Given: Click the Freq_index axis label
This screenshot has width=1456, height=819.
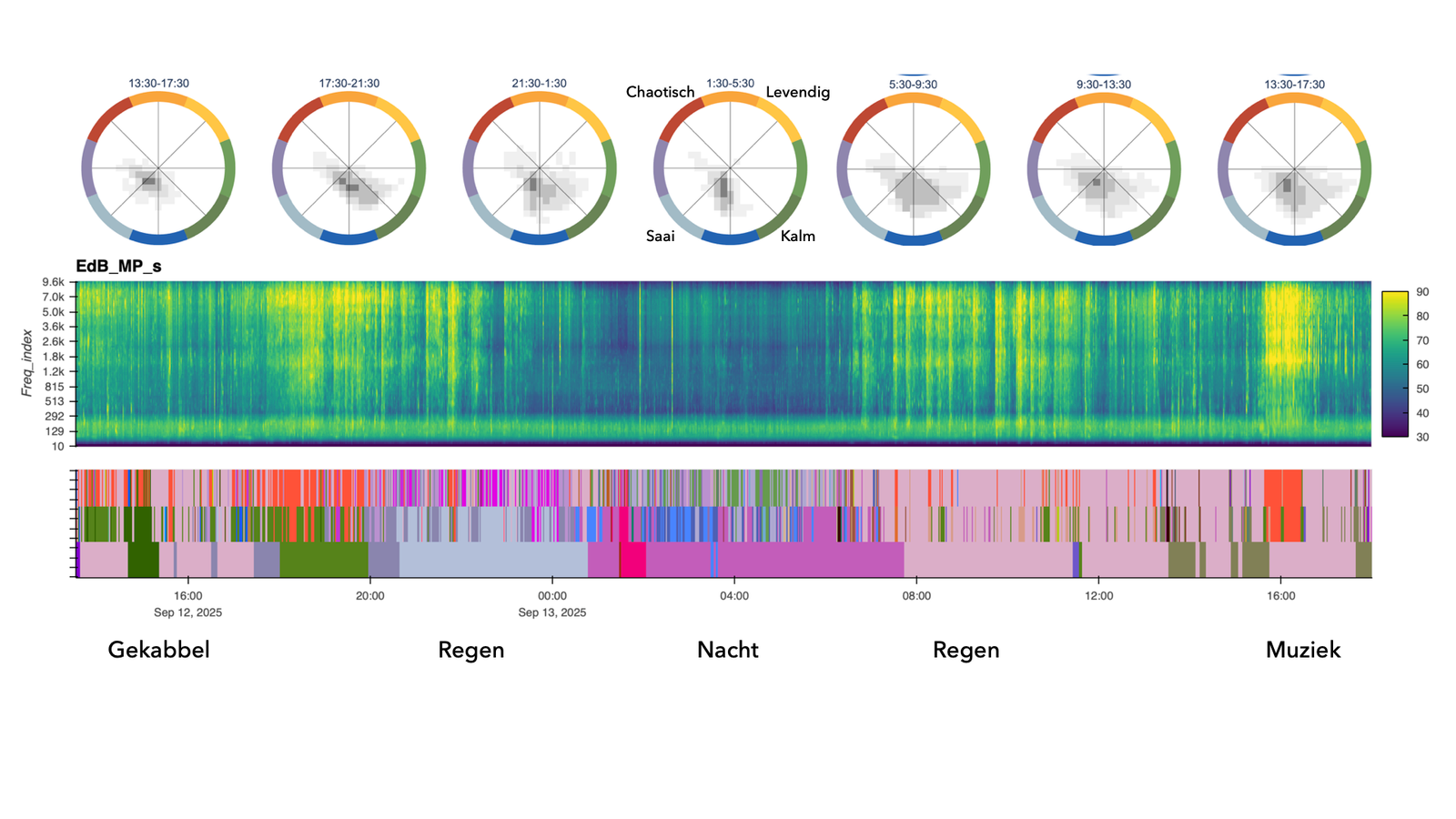Looking at the screenshot, I should 27,362.
